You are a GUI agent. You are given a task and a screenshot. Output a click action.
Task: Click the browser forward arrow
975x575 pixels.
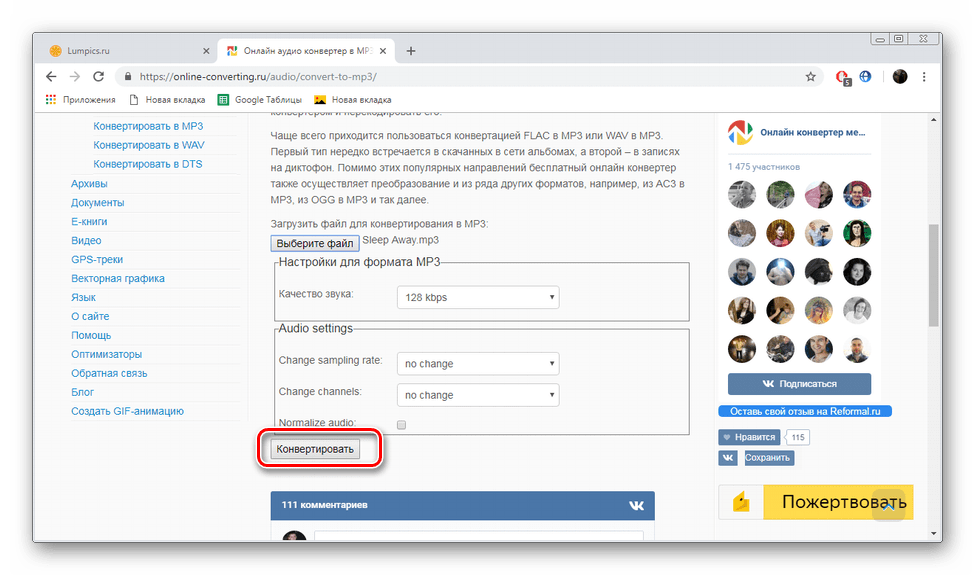75,76
